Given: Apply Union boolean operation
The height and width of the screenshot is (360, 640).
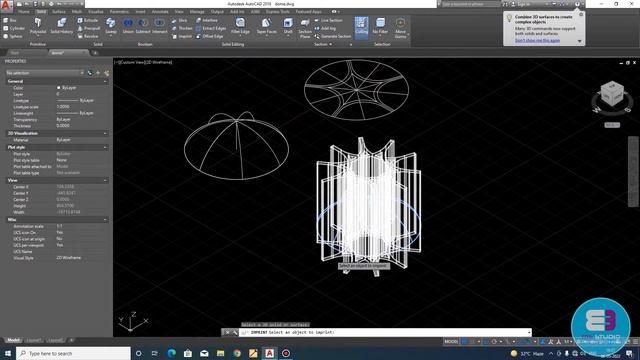Looking at the screenshot, I should tap(128, 26).
